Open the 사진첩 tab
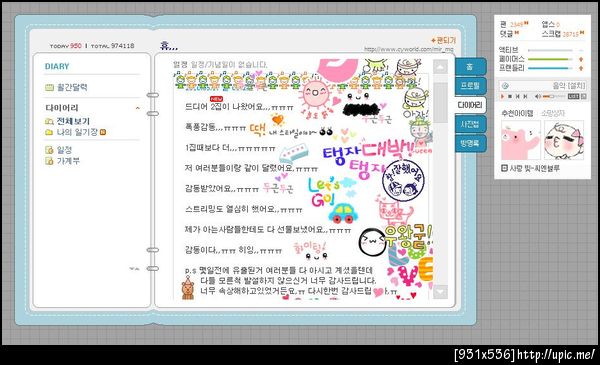The height and width of the screenshot is (365, 600). [470, 124]
